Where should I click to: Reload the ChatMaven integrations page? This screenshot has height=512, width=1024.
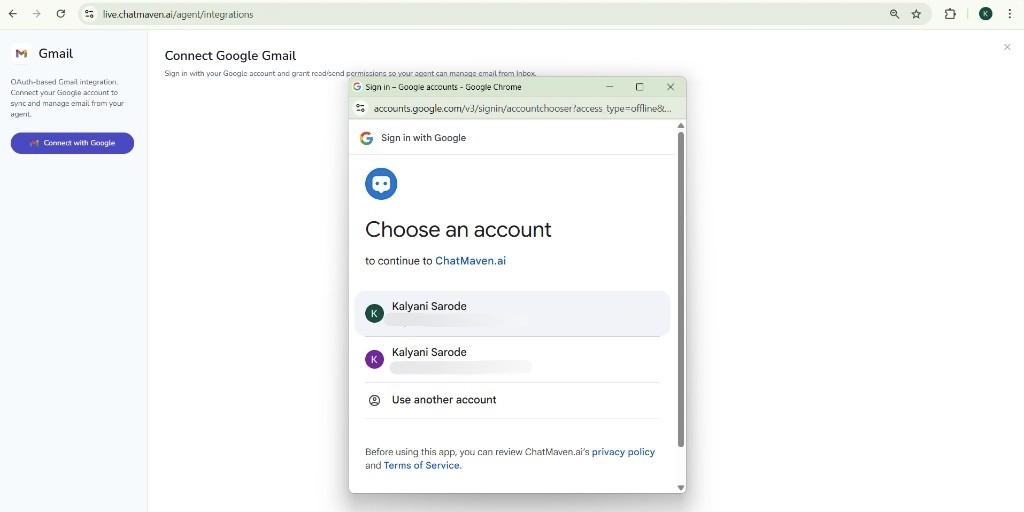point(61,14)
